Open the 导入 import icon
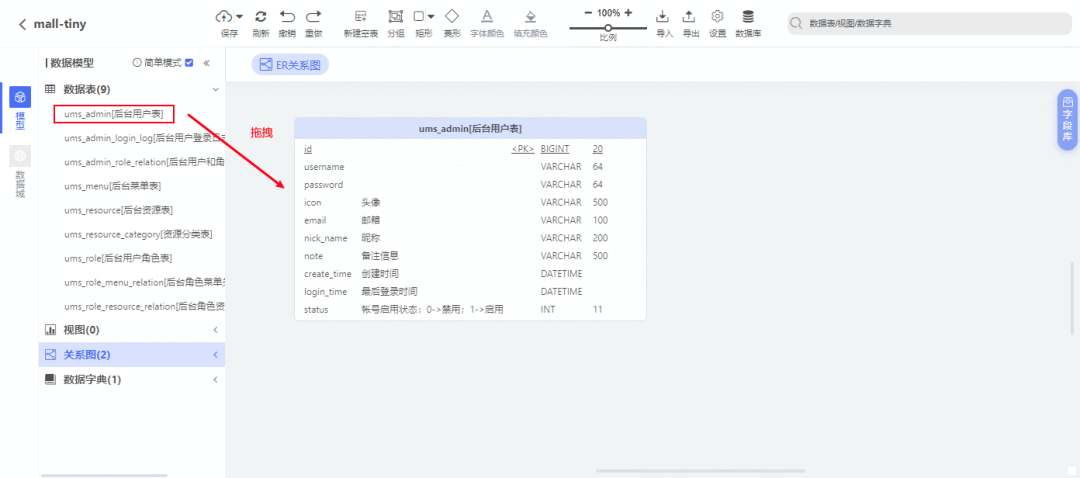Screen dimensions: 1080x478 663,17
